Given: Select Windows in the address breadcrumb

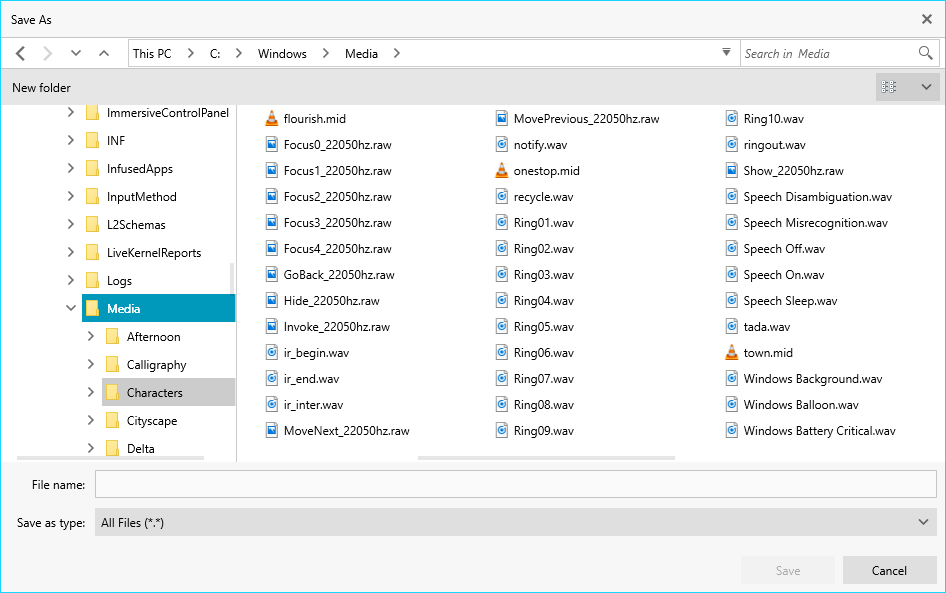Looking at the screenshot, I should 282,54.
